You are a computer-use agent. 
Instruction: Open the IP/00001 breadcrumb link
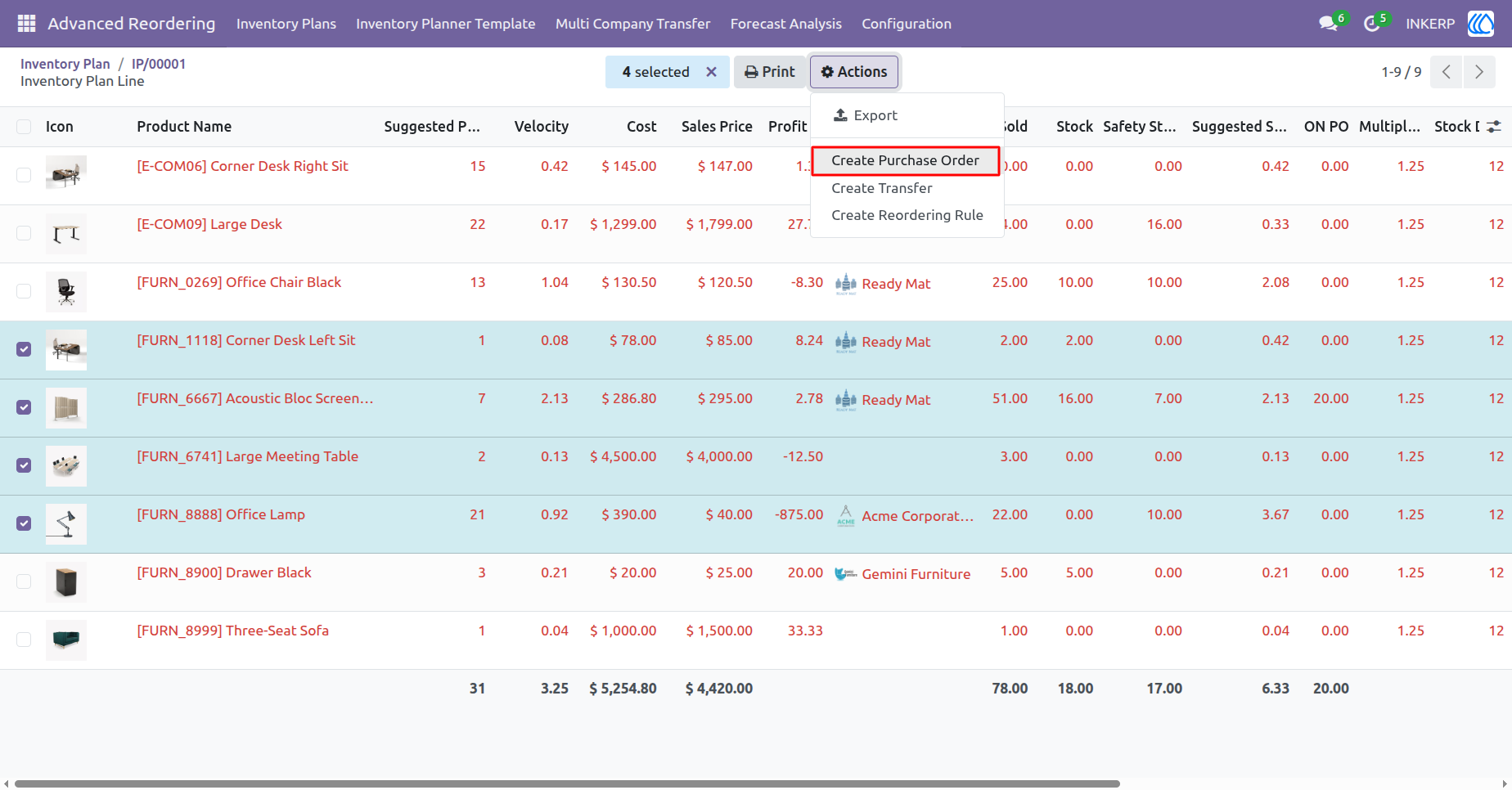click(159, 64)
